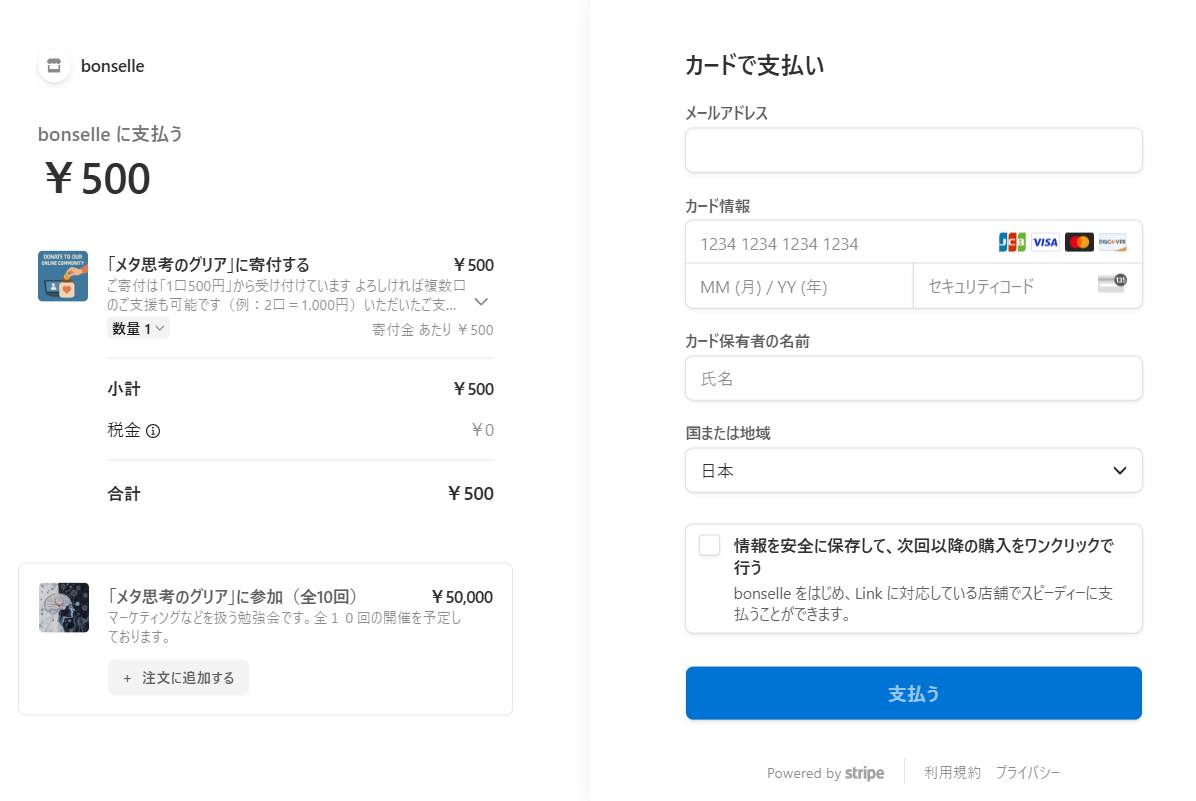Image resolution: width=1196 pixels, height=801 pixels.
Task: Open the プライバシー privacy link
Action: pyautogui.click(x=1027, y=773)
